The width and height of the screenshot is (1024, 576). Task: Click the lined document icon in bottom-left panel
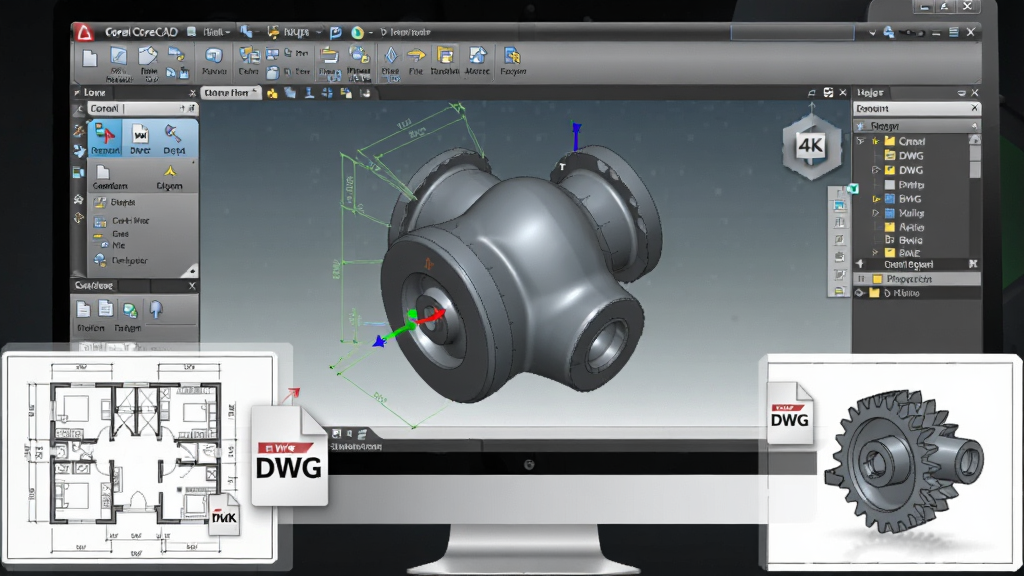point(105,309)
